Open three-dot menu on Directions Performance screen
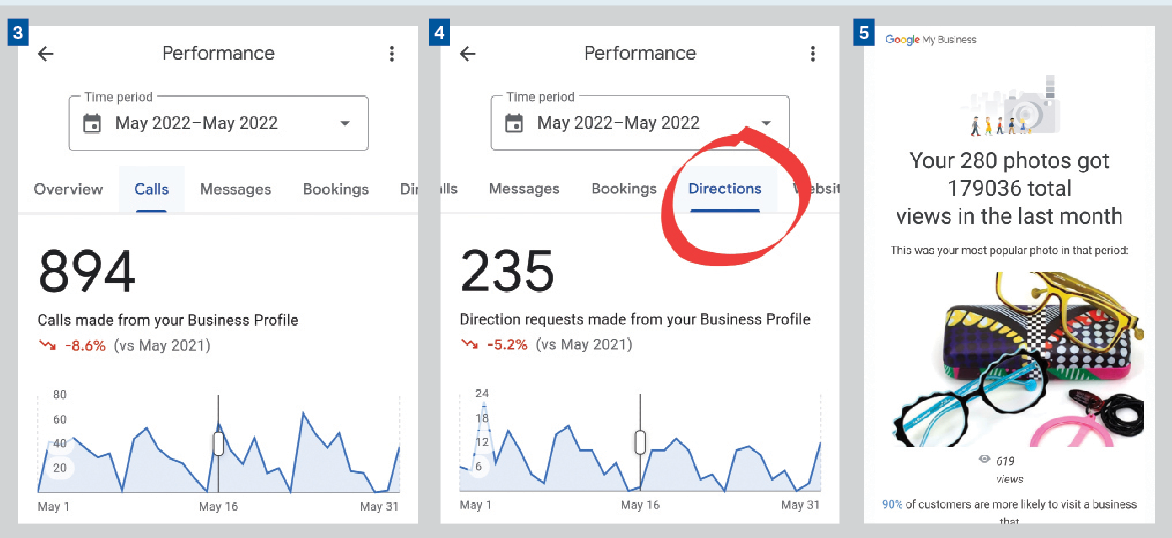The image size is (1172, 538). 812,54
